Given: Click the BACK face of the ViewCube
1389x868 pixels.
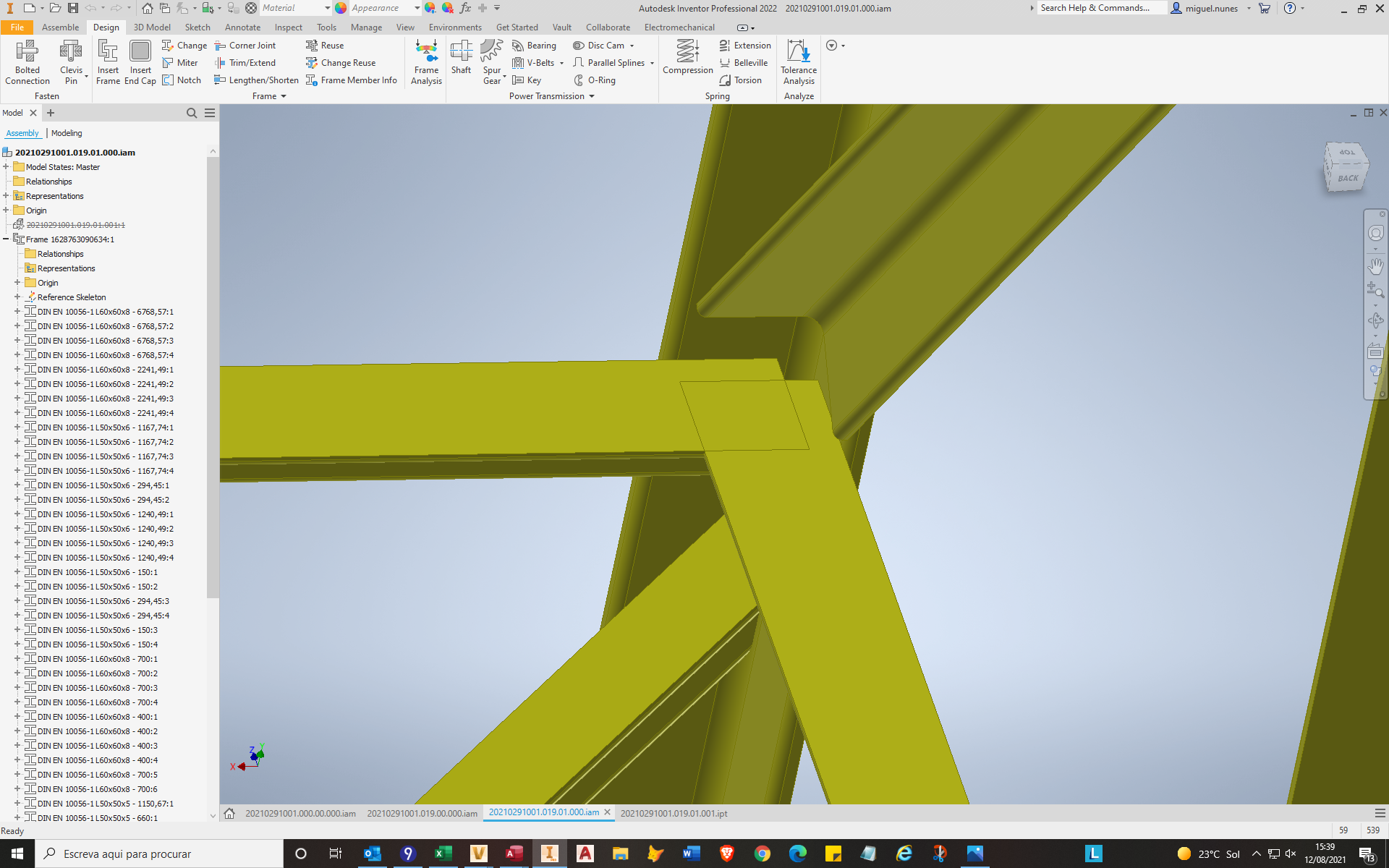Looking at the screenshot, I should (1347, 177).
